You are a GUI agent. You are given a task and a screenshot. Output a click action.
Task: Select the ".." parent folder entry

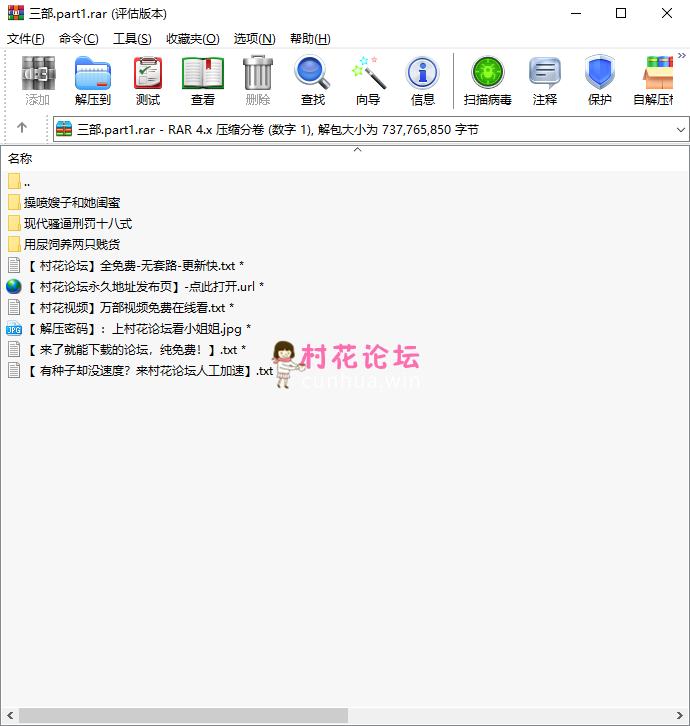click(x=27, y=182)
